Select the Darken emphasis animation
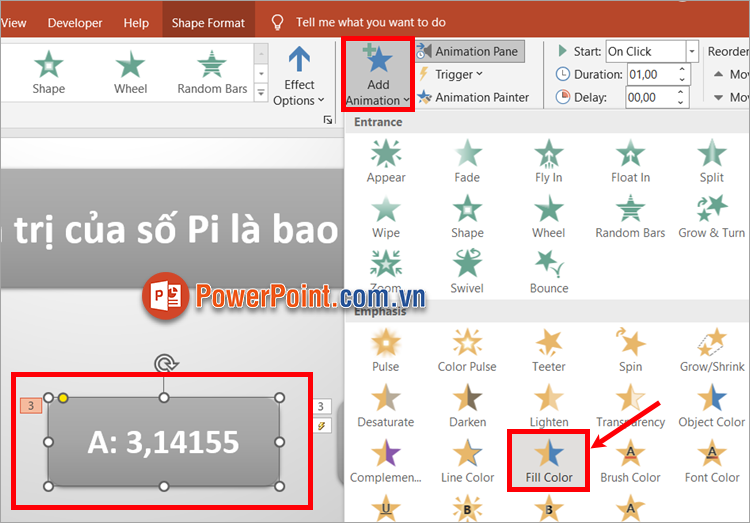This screenshot has width=750, height=523. [467, 405]
